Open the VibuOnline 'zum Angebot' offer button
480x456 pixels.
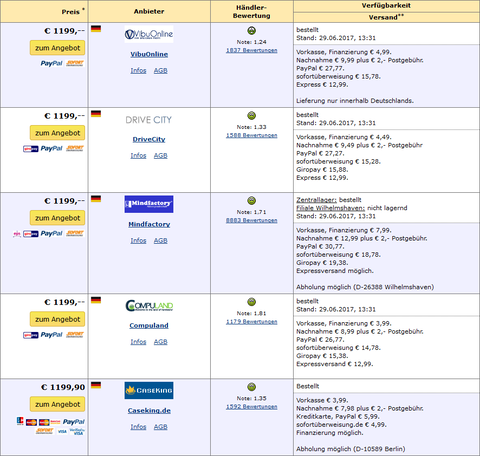pyautogui.click(x=57, y=48)
